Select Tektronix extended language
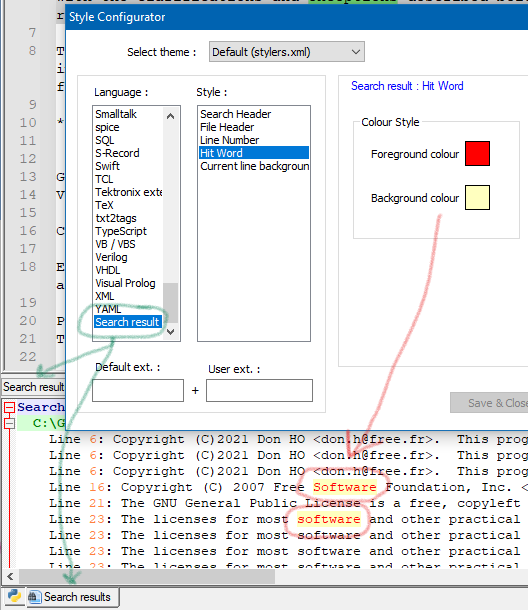This screenshot has height=610, width=528. point(128,192)
